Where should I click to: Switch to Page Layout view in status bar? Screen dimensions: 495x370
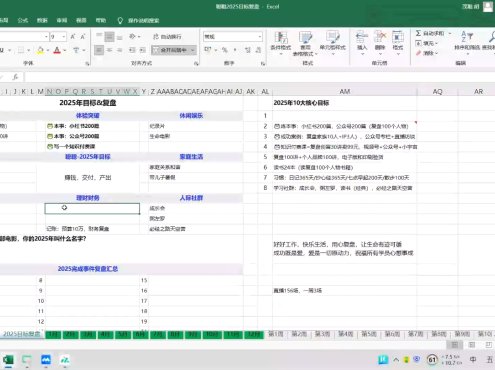(472, 345)
